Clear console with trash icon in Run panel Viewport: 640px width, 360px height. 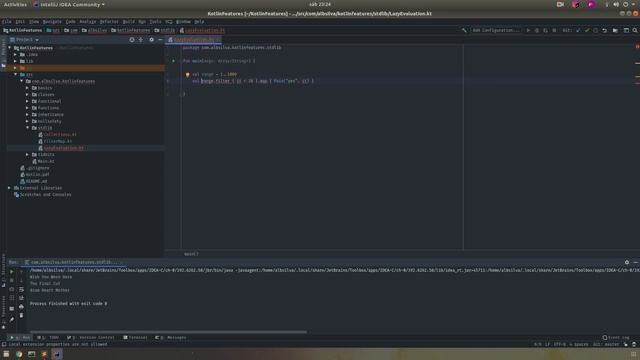(x=21, y=315)
